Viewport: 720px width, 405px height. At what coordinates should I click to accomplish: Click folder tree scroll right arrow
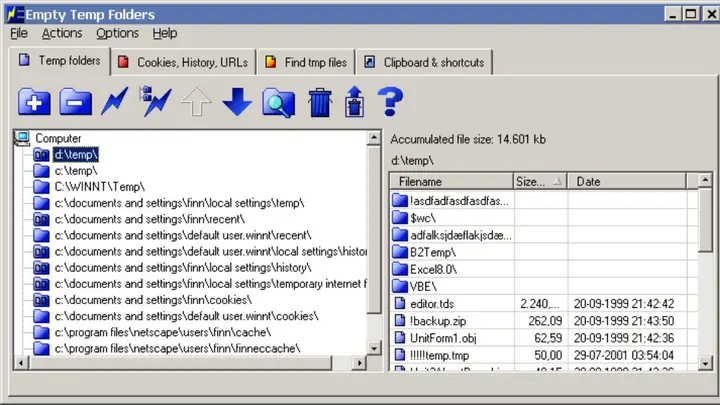pyautogui.click(x=360, y=363)
